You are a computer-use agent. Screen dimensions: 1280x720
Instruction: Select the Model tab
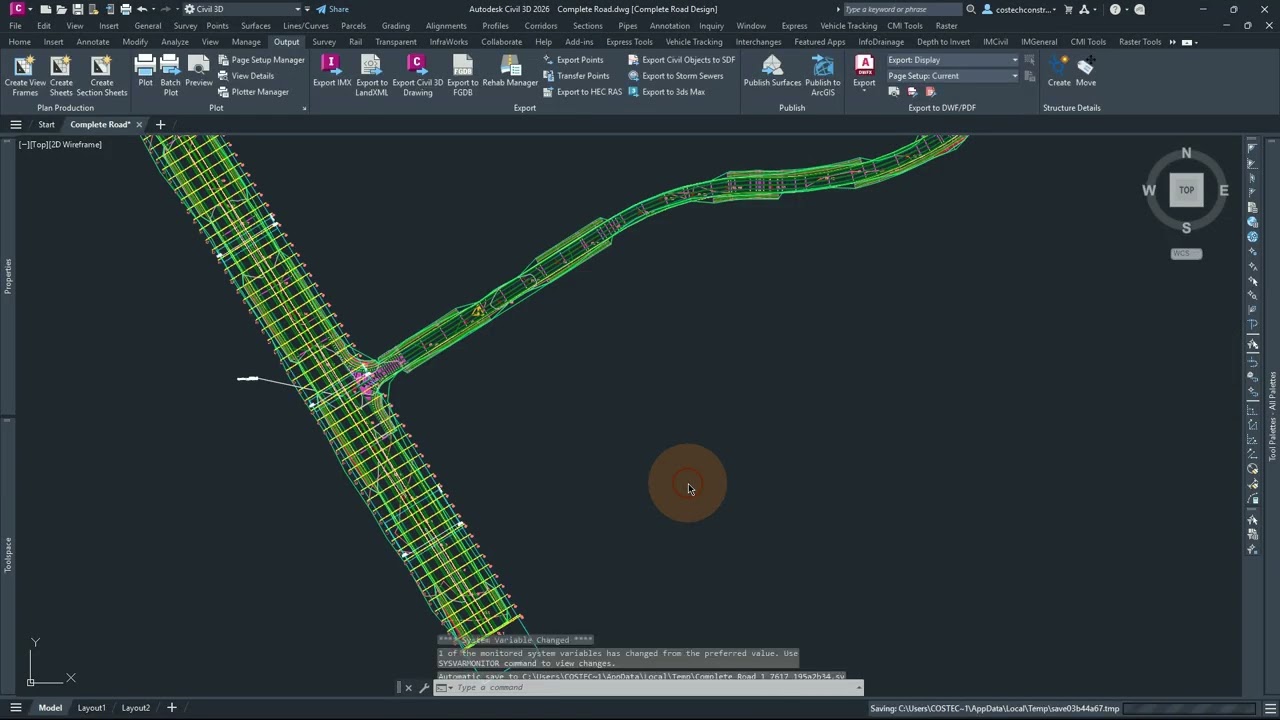point(50,708)
